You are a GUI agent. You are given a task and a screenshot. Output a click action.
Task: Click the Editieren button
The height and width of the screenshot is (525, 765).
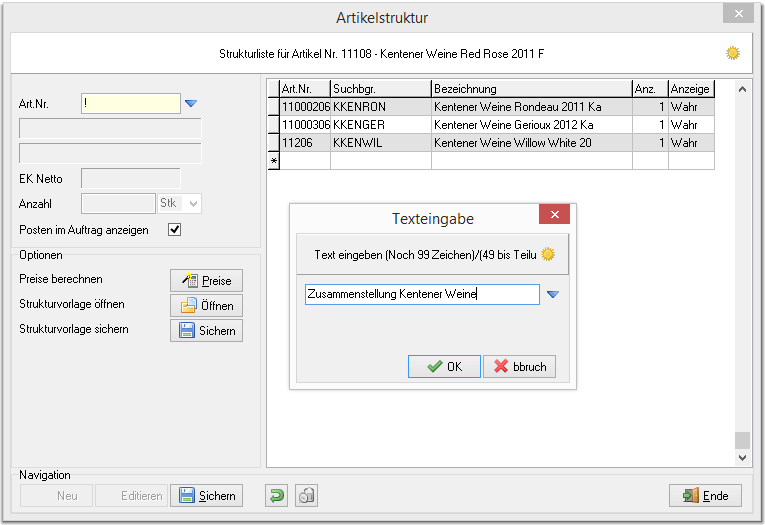(x=132, y=496)
